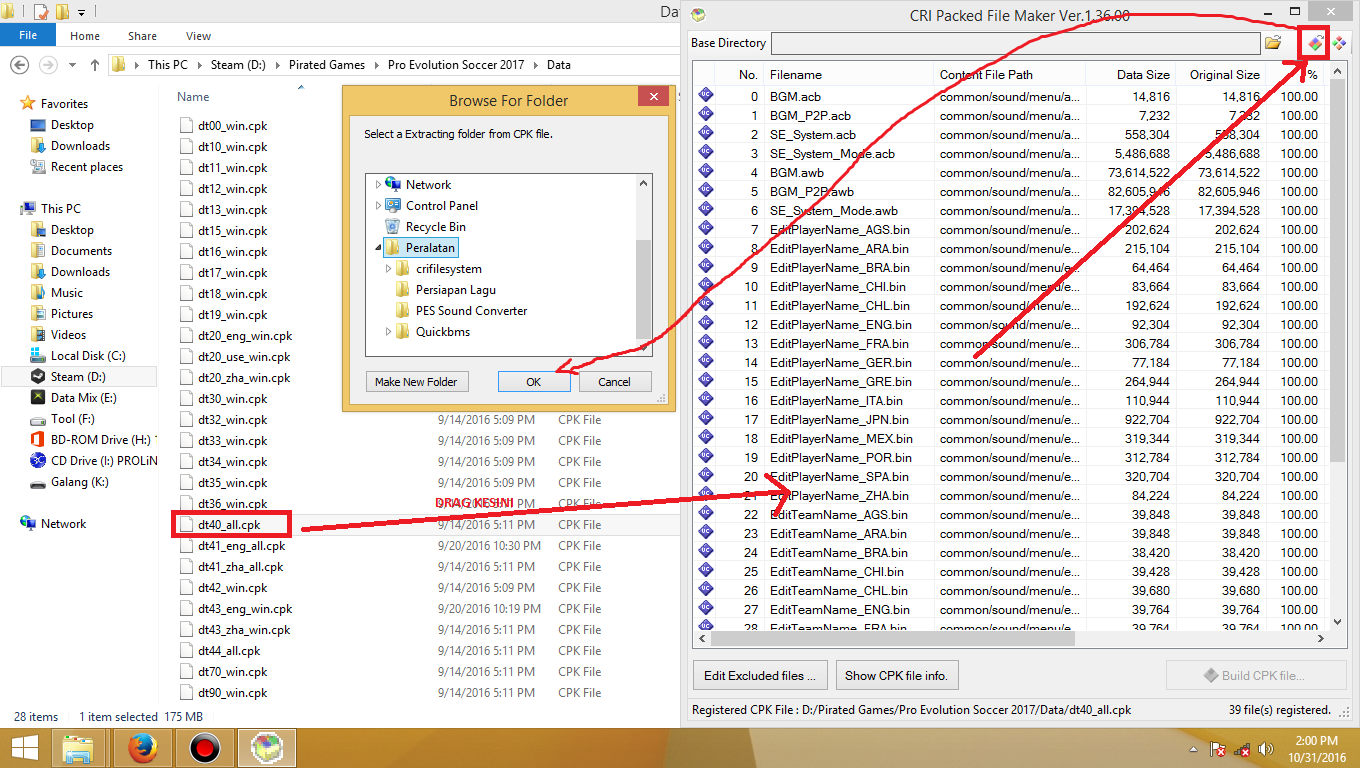Click the four-tile diamond icon with curved arrow
The width and height of the screenshot is (1360, 768).
(x=1315, y=43)
